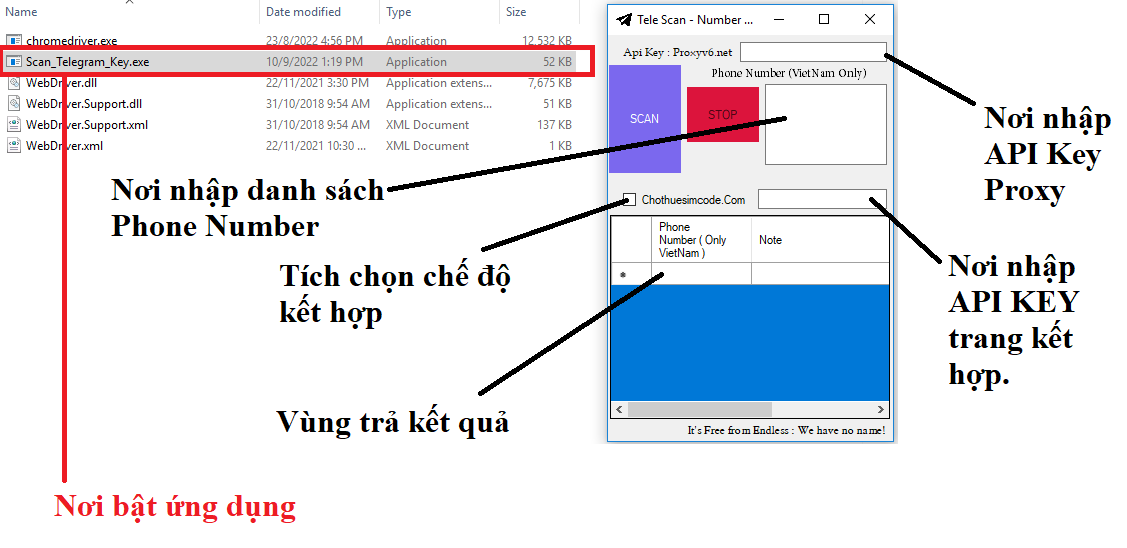The height and width of the screenshot is (548, 1127).
Task: Click the Scan_Telegram_Key.exe file name
Action: [88, 62]
